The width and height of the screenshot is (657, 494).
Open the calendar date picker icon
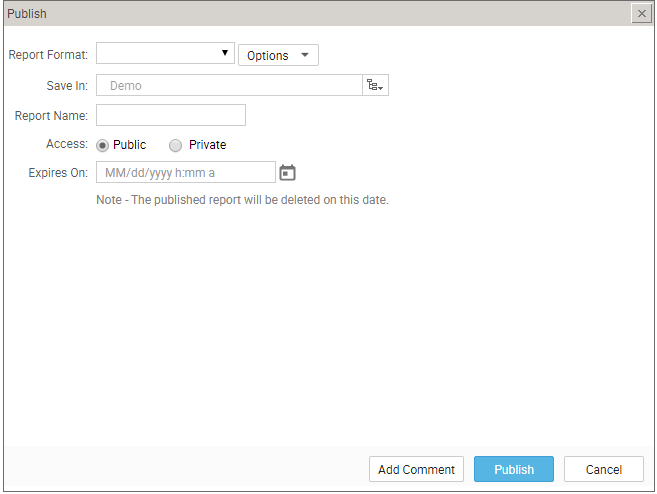(287, 173)
